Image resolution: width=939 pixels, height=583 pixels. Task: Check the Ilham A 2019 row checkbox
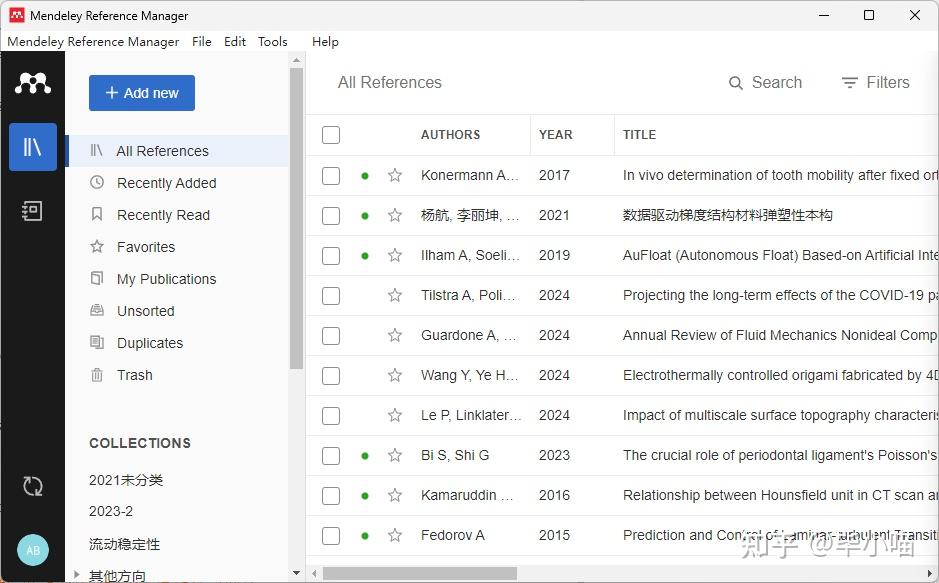click(x=331, y=256)
